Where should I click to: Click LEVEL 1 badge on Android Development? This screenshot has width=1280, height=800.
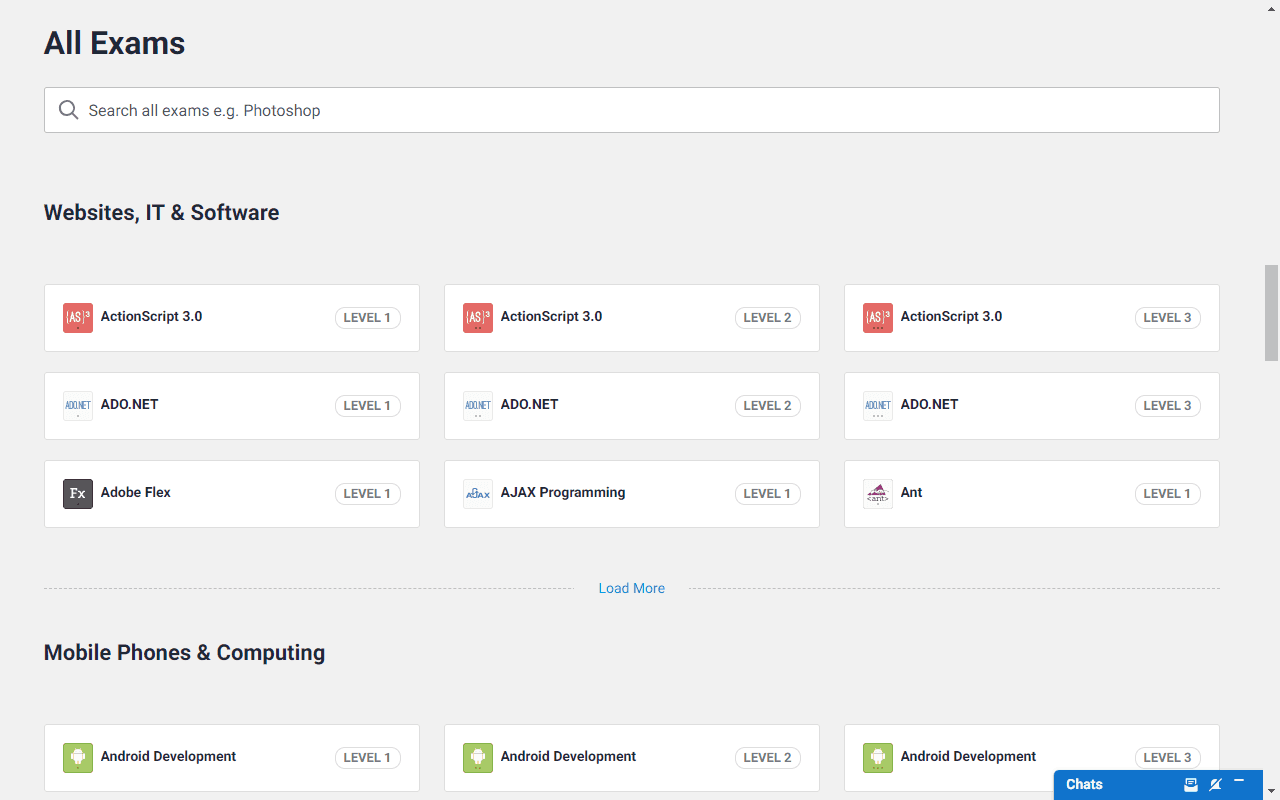pyautogui.click(x=368, y=758)
